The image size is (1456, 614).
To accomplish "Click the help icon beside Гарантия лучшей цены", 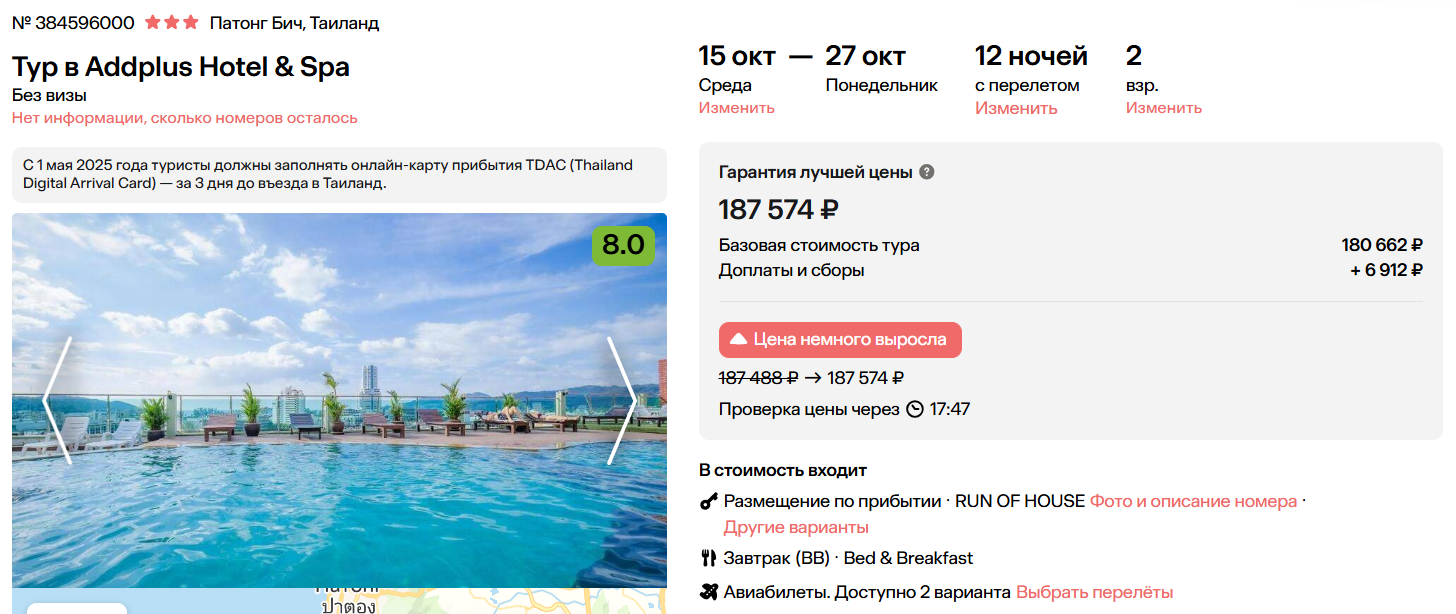I will pos(927,172).
